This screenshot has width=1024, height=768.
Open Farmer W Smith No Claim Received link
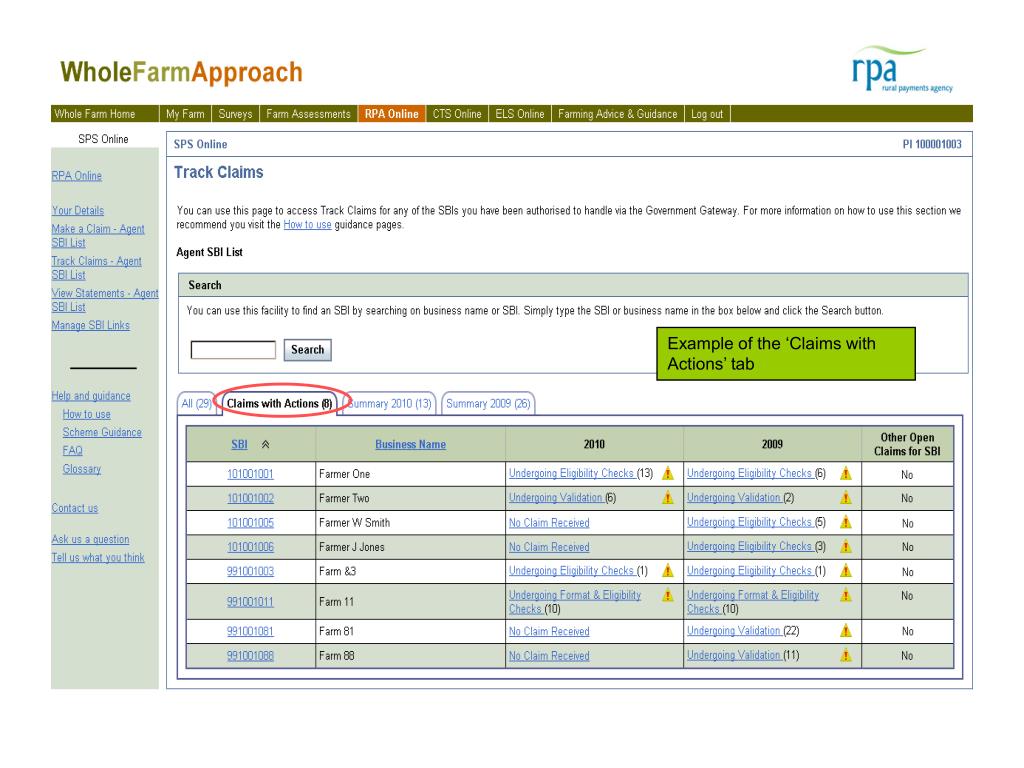[549, 523]
